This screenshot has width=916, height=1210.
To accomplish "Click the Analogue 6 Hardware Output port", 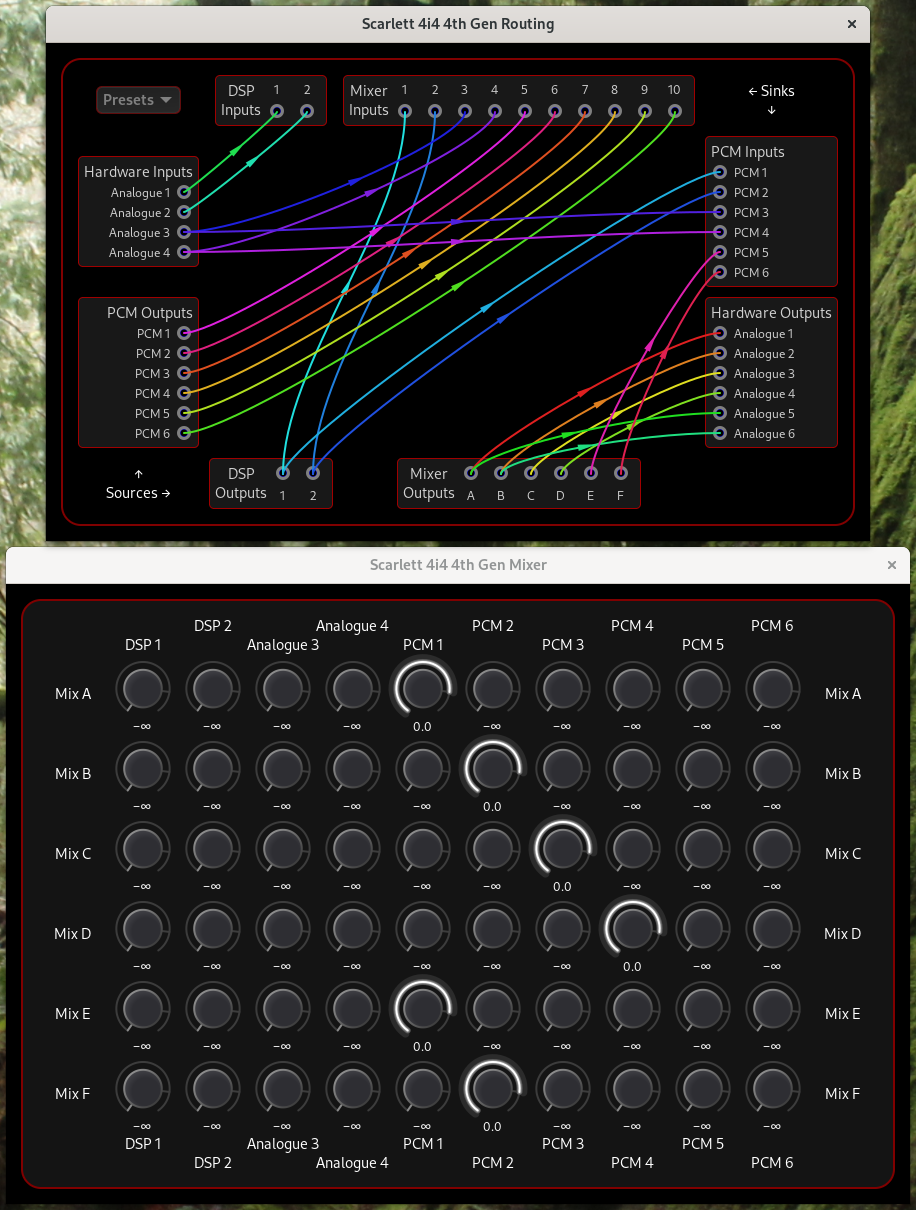I will (x=719, y=433).
